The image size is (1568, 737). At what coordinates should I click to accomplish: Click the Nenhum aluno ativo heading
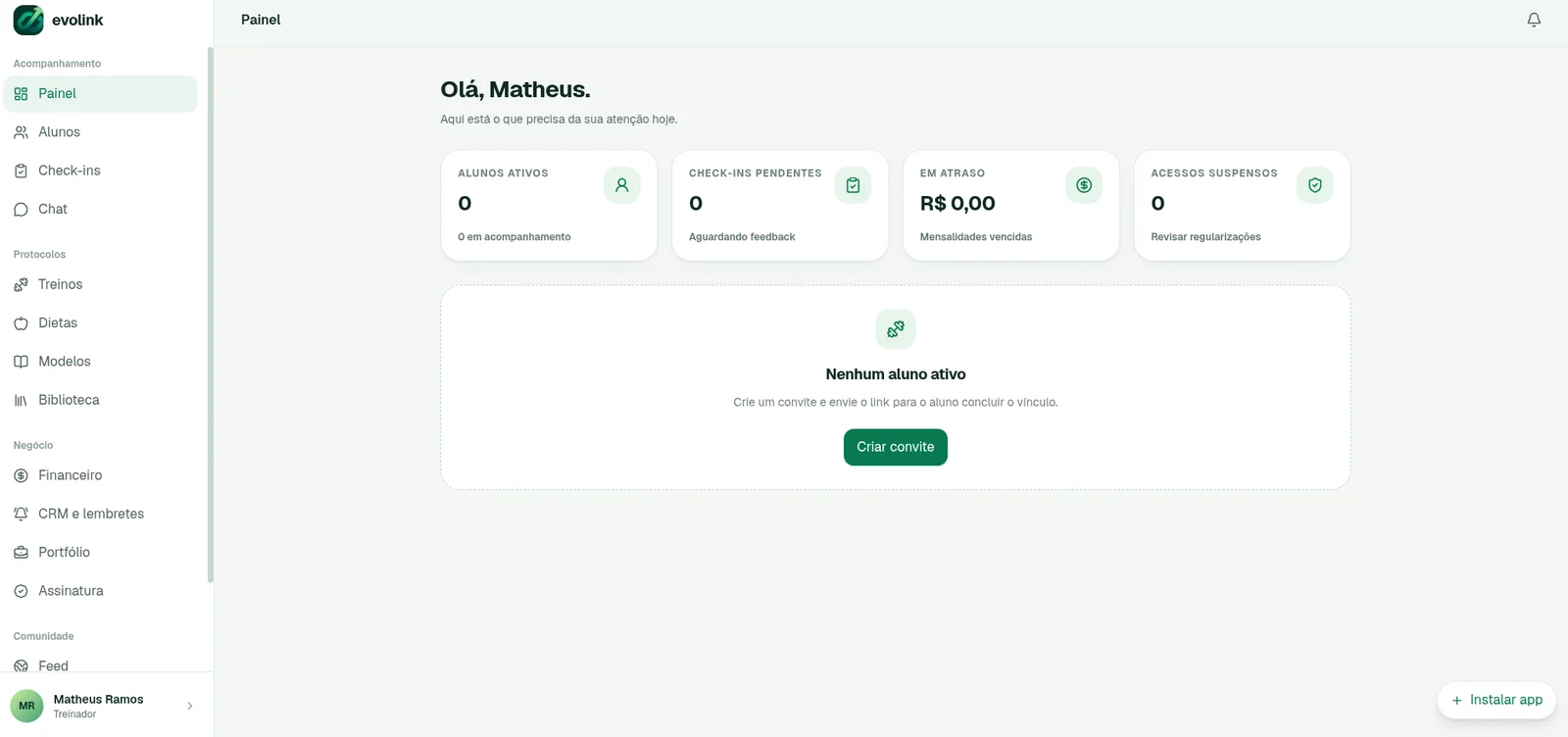click(x=896, y=374)
